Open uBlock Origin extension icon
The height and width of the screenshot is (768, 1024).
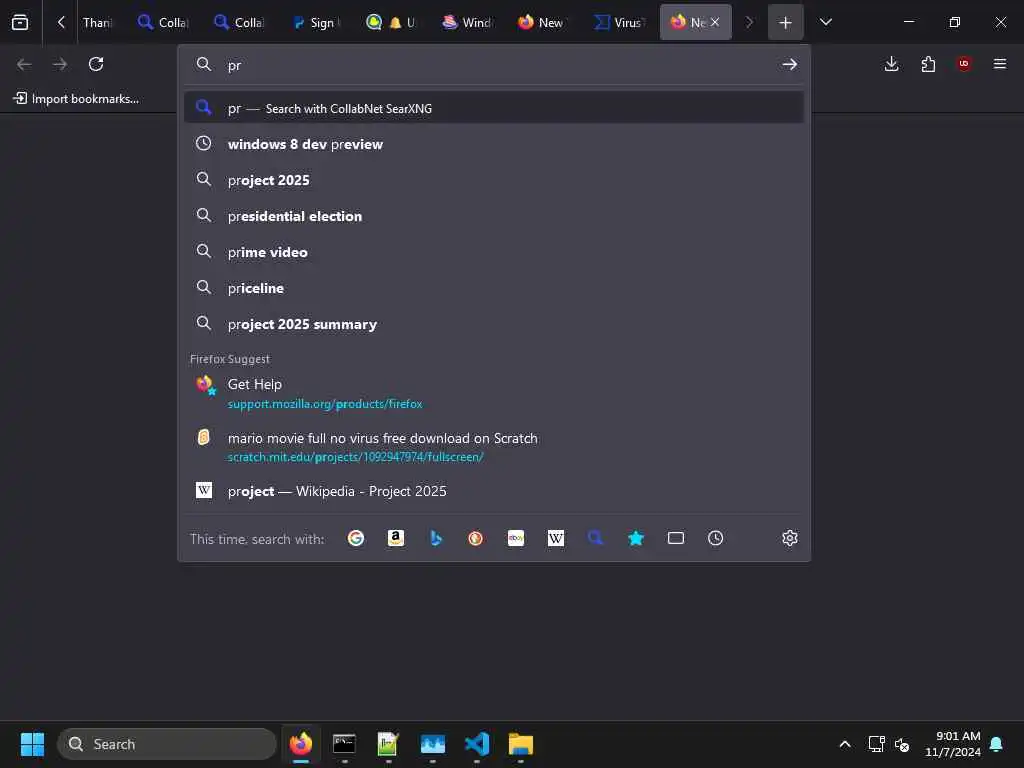(x=964, y=64)
